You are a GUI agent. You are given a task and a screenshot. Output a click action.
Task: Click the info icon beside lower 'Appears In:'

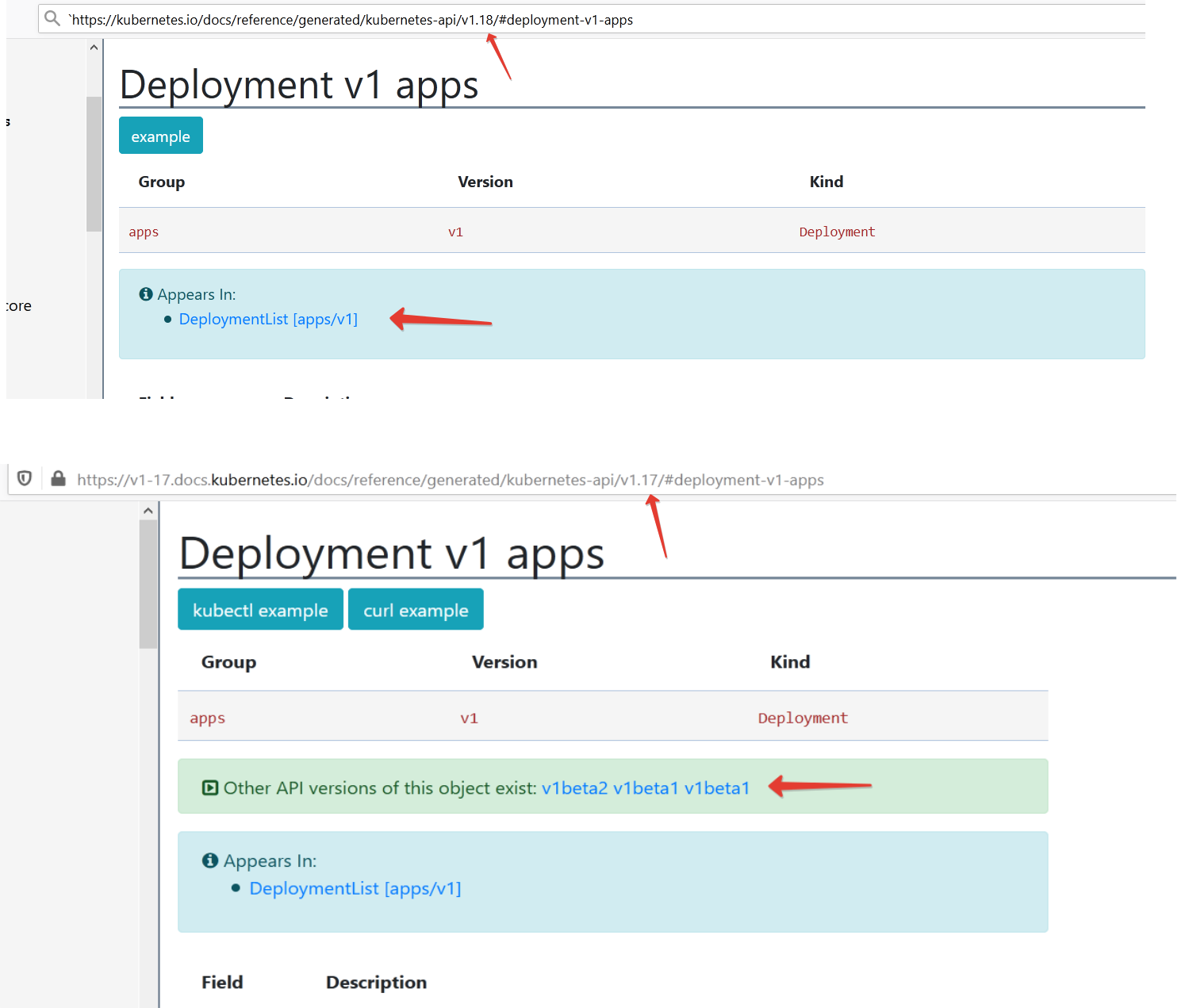[x=210, y=860]
